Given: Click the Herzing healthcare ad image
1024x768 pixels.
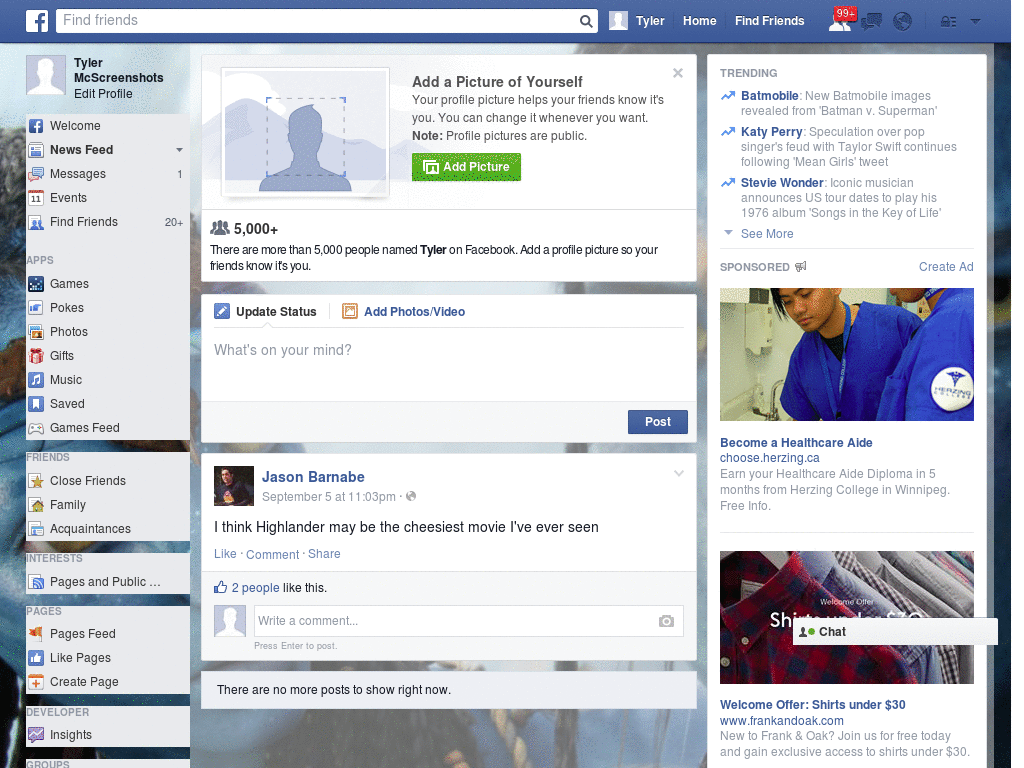Looking at the screenshot, I should (846, 355).
